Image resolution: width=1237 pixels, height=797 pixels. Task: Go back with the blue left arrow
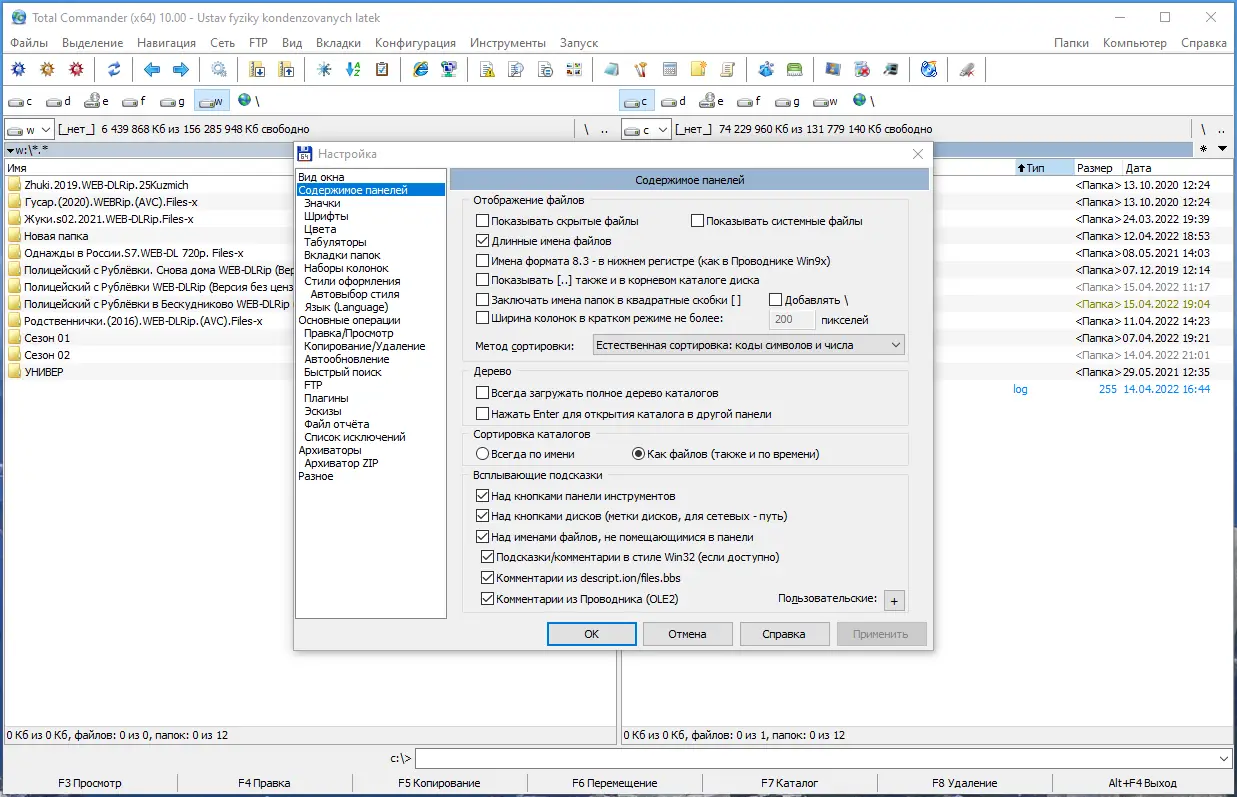152,69
